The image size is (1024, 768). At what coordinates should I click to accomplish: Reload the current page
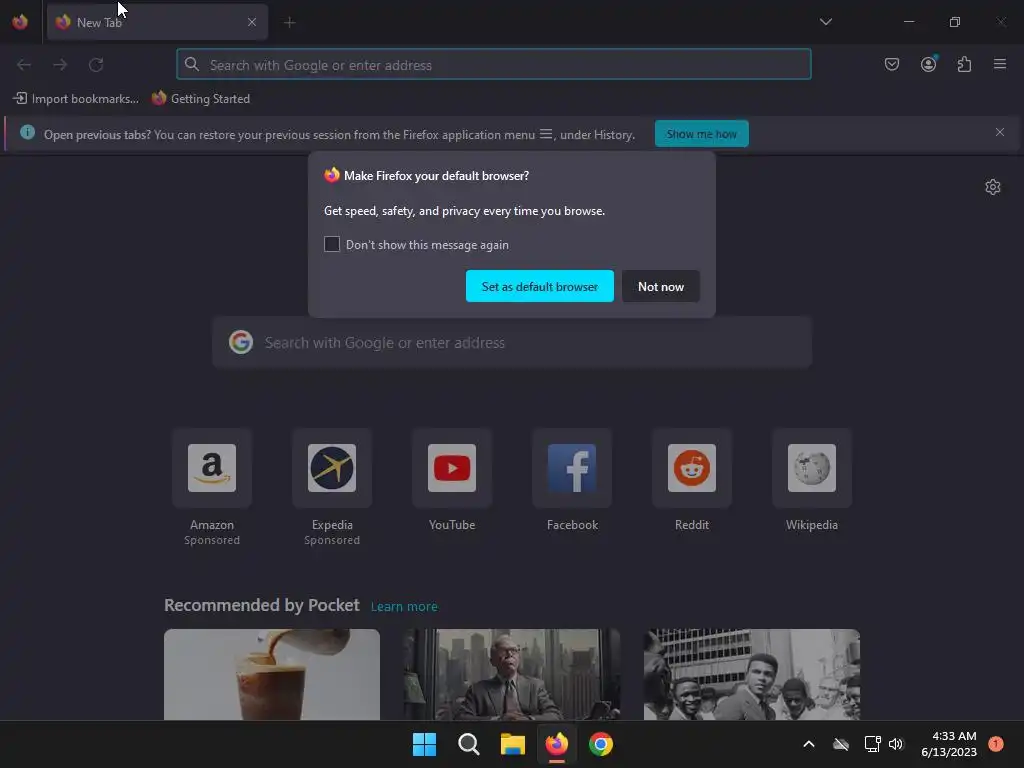click(96, 65)
